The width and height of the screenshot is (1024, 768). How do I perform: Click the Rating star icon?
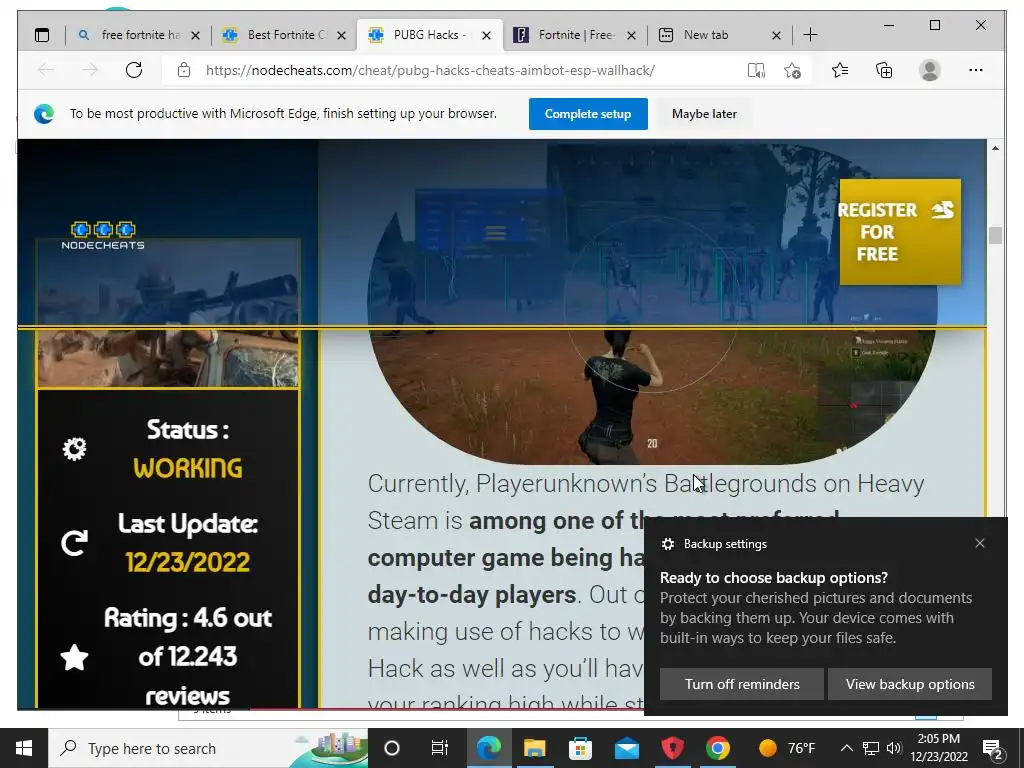[74, 657]
